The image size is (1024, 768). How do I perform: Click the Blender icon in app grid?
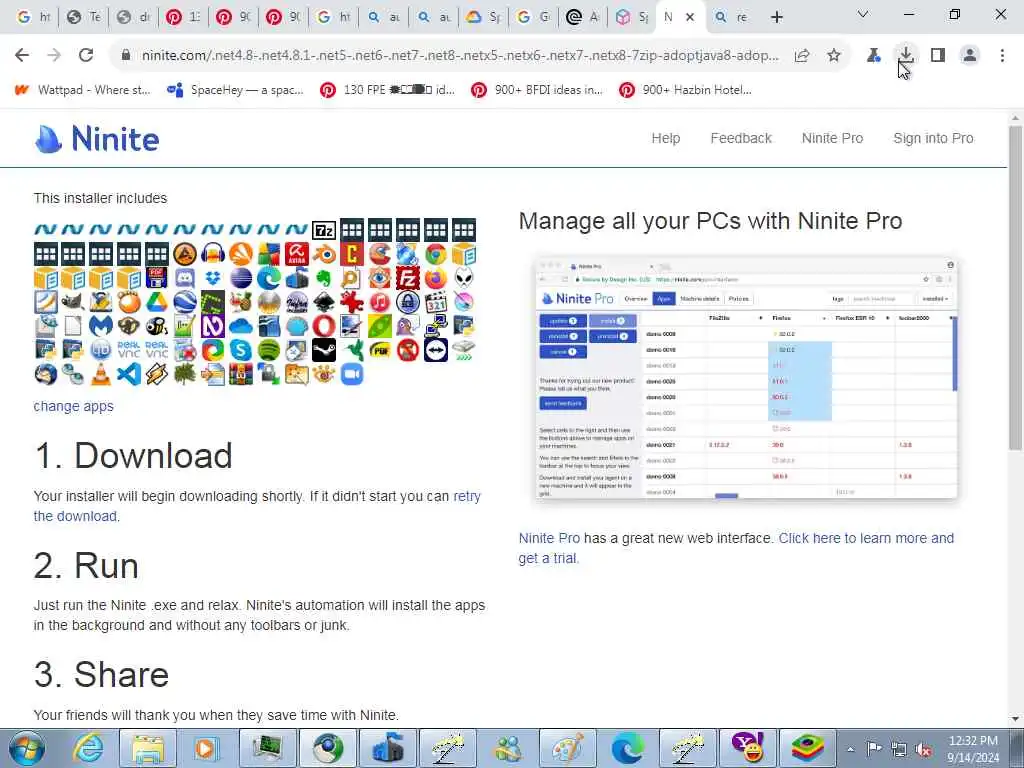point(325,254)
